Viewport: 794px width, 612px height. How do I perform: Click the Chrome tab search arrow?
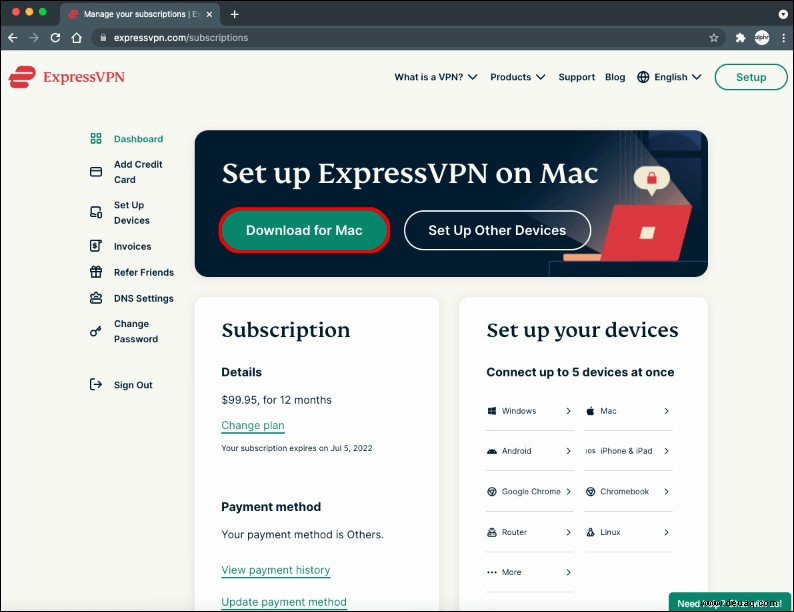click(x=783, y=14)
